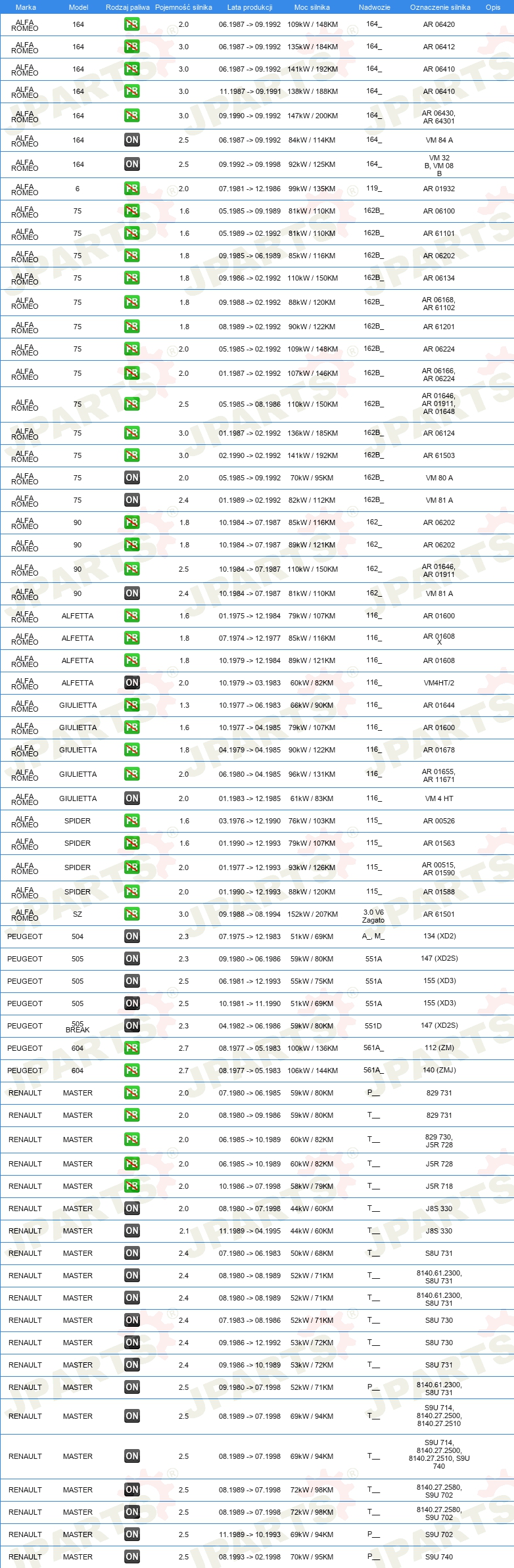Screen dimensions: 514x1568
Task: Click the petrol icon for the Spider AR 01563 row
Action: click(132, 843)
